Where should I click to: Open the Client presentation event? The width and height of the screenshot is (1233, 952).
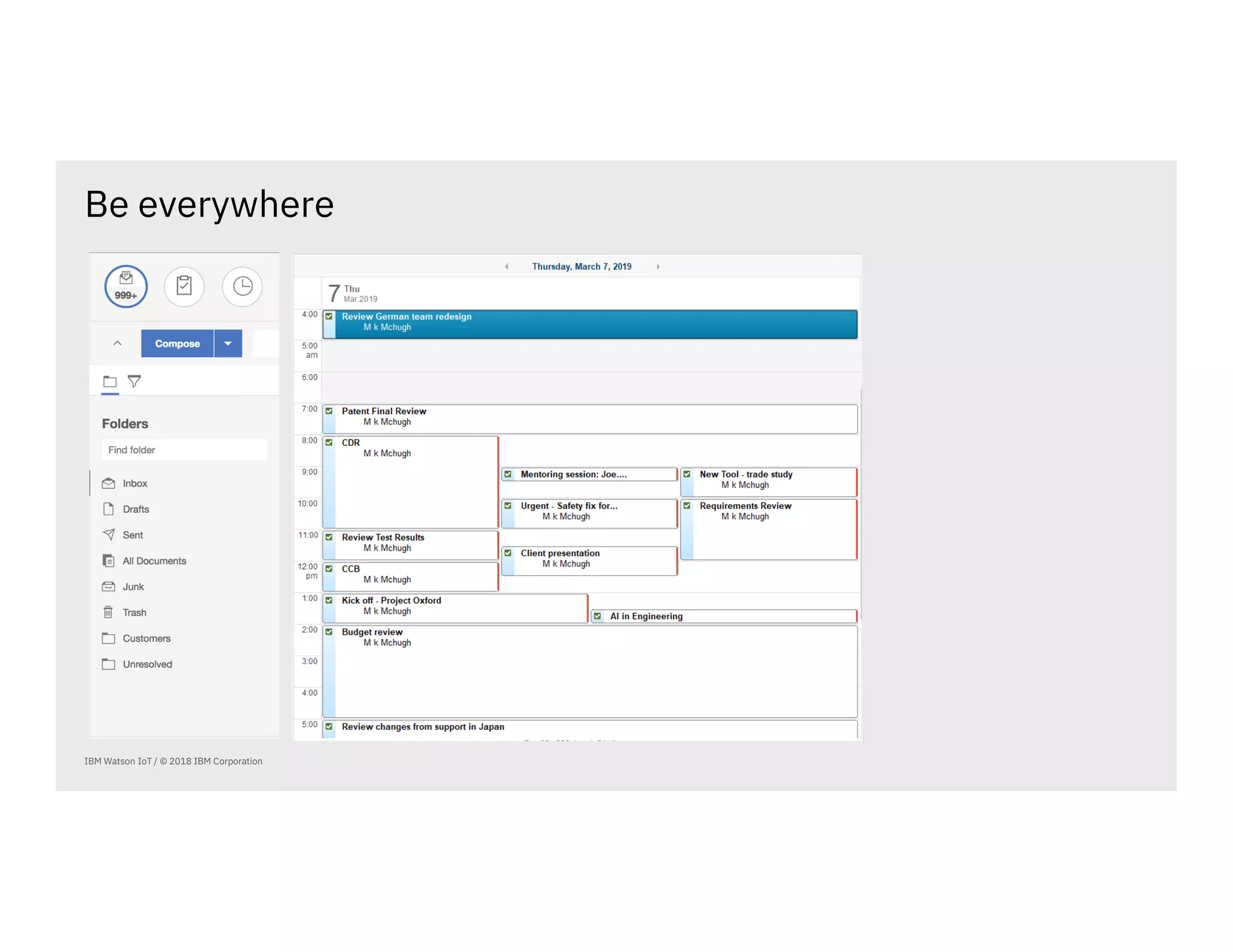click(589, 561)
